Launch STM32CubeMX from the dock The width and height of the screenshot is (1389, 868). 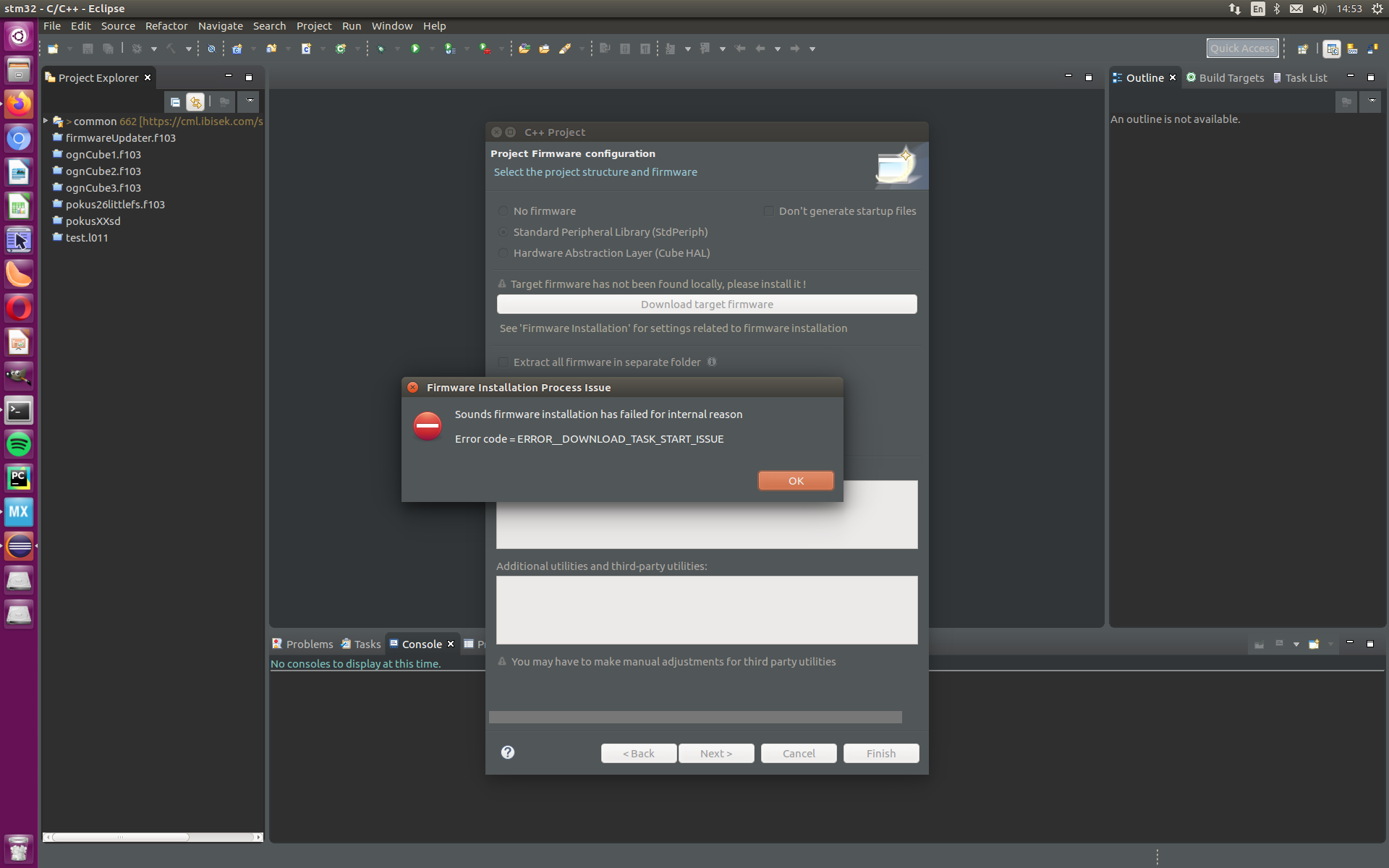[x=19, y=512]
